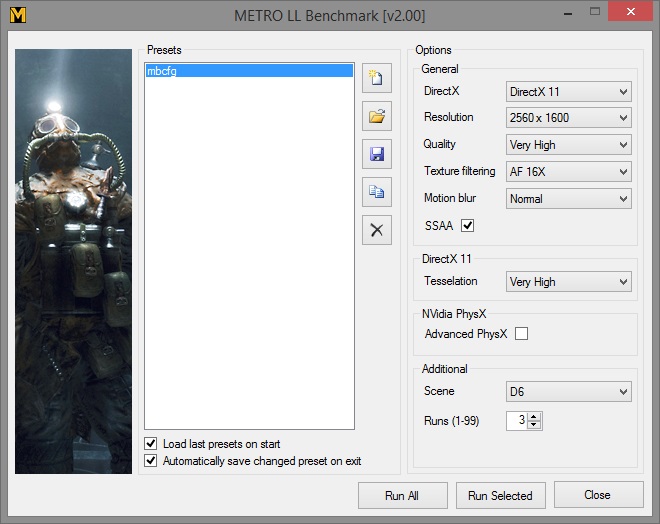Expand the Tesselation dropdown
Screen dimensions: 660x524
click(569, 282)
